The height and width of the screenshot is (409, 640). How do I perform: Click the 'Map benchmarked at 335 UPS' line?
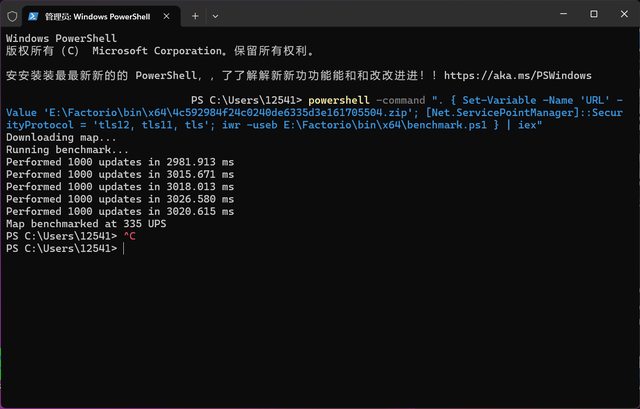coord(86,224)
